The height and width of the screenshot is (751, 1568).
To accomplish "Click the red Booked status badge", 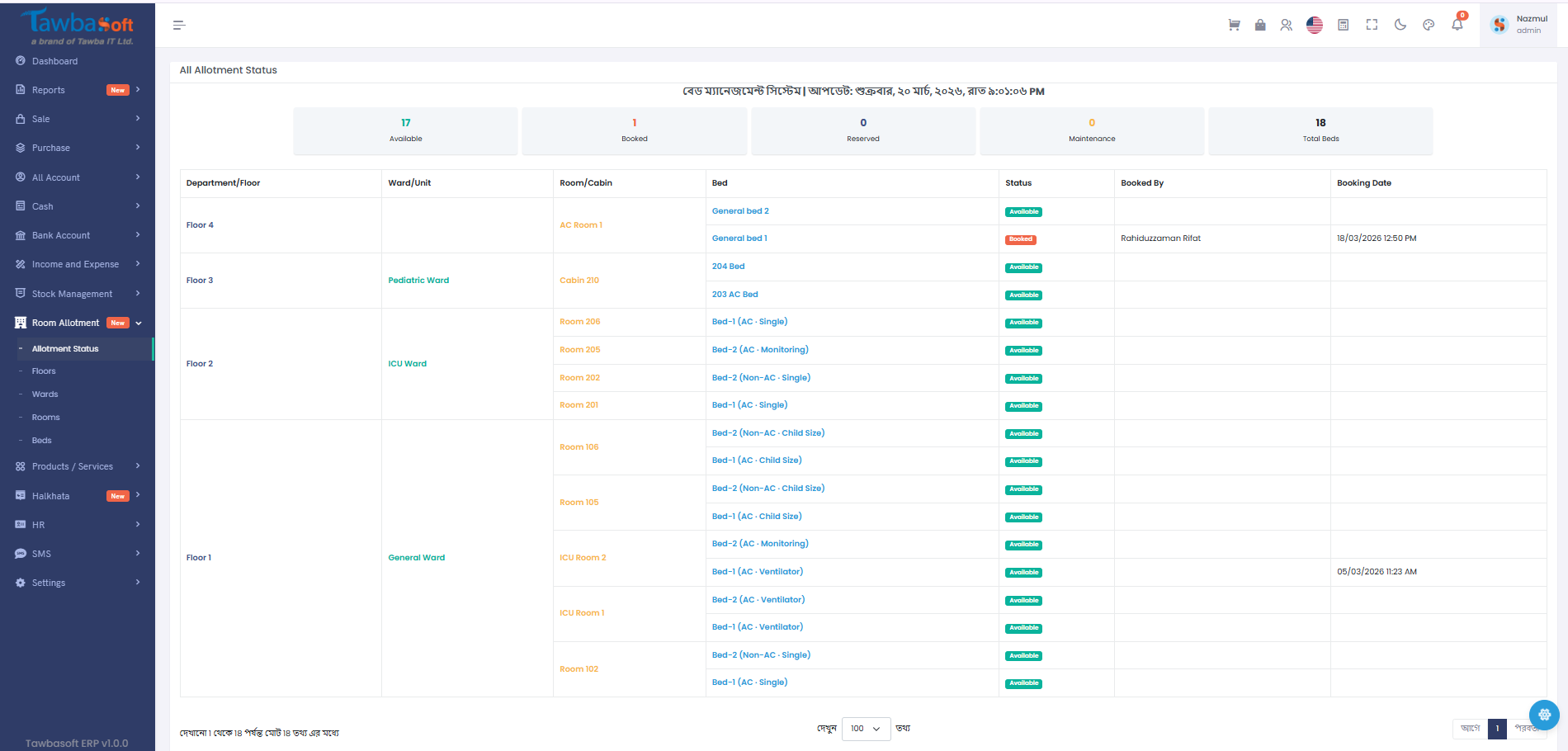I will pyautogui.click(x=1021, y=239).
